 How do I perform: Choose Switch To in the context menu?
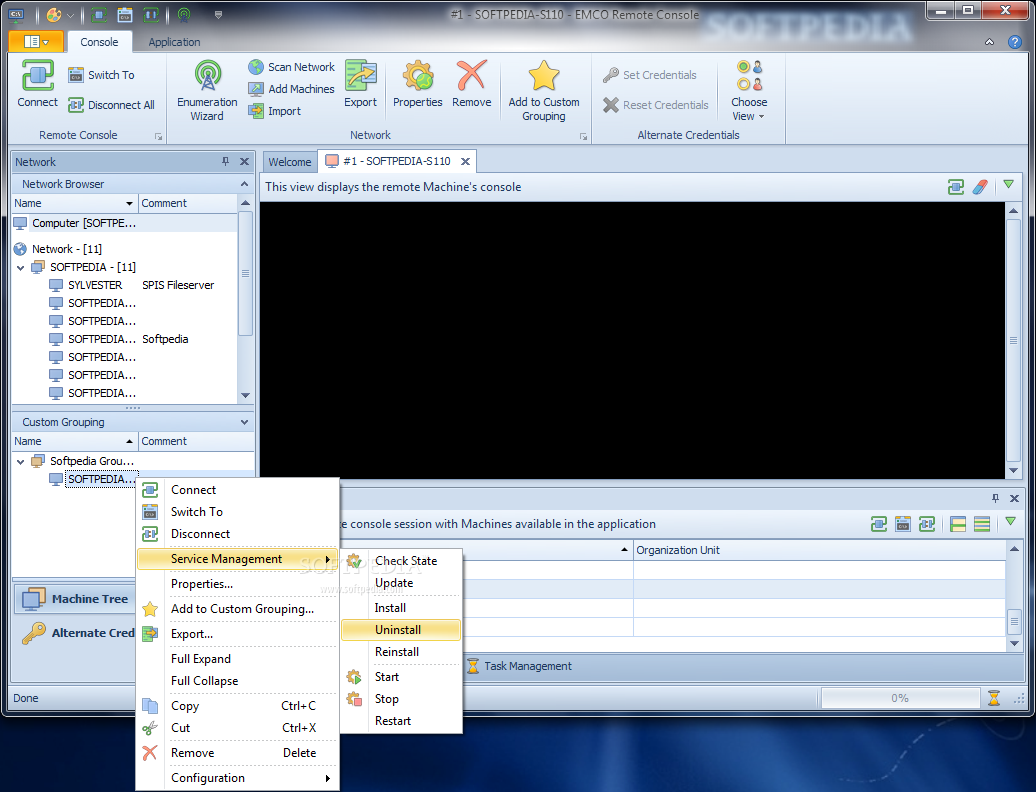(237, 511)
